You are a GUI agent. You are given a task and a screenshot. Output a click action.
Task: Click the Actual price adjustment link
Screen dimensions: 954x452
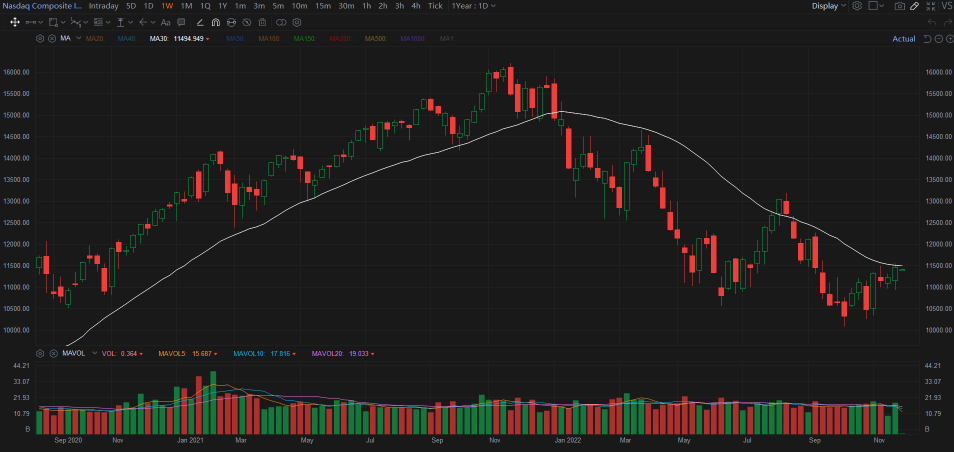tap(904, 38)
